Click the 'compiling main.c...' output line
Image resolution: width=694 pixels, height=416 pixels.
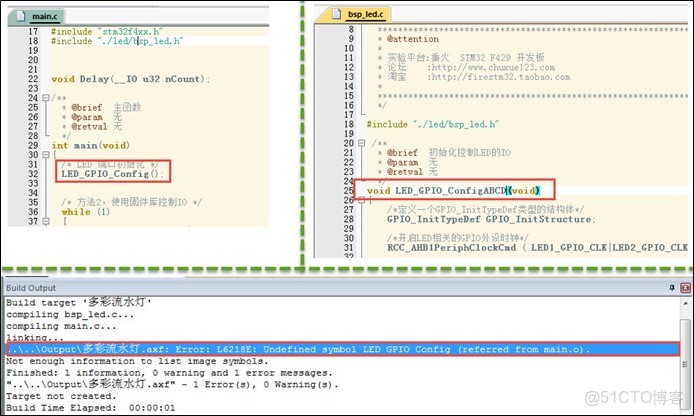tap(61, 326)
